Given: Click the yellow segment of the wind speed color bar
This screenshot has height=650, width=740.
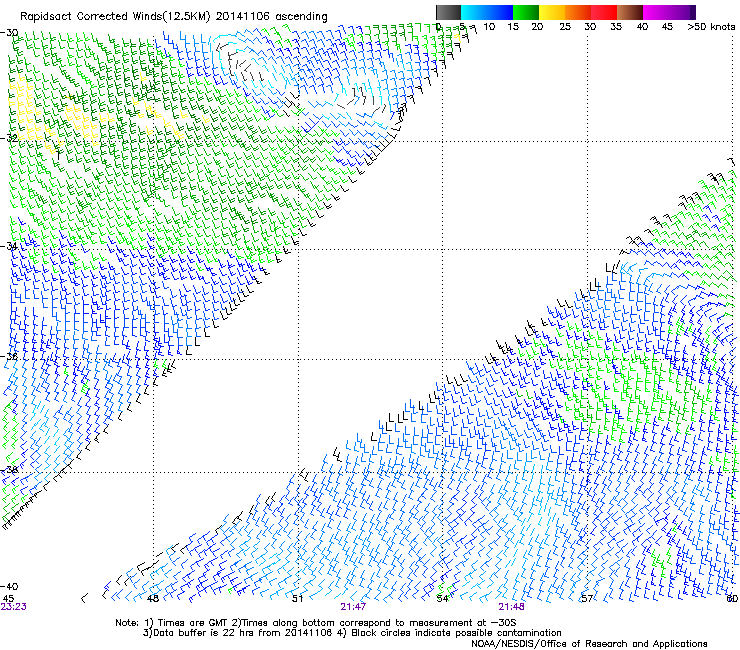Looking at the screenshot, I should click(x=552, y=12).
